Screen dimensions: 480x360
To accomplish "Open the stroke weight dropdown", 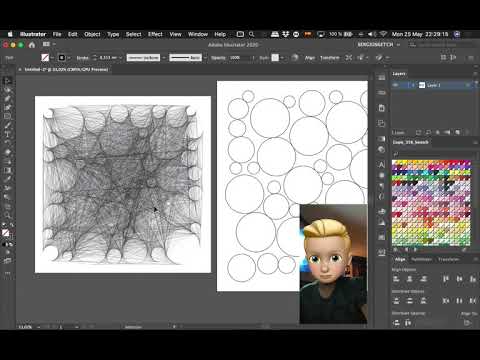I will 120,58.
